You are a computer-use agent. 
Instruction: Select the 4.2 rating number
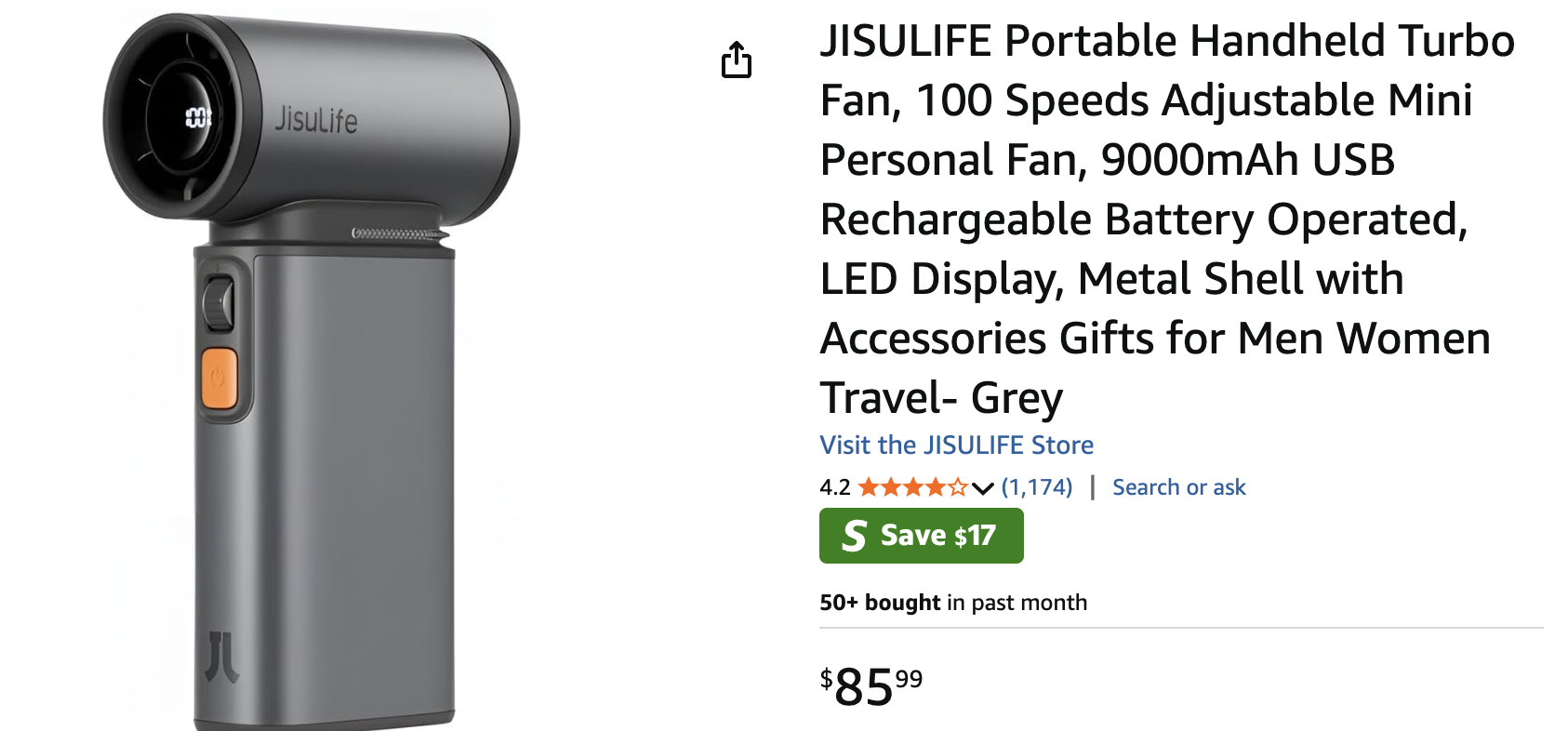pyautogui.click(x=835, y=487)
